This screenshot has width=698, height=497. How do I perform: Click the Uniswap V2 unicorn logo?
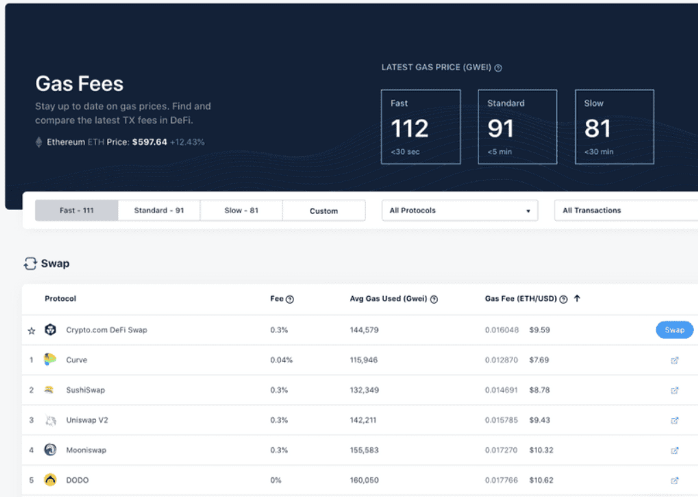[51, 420]
